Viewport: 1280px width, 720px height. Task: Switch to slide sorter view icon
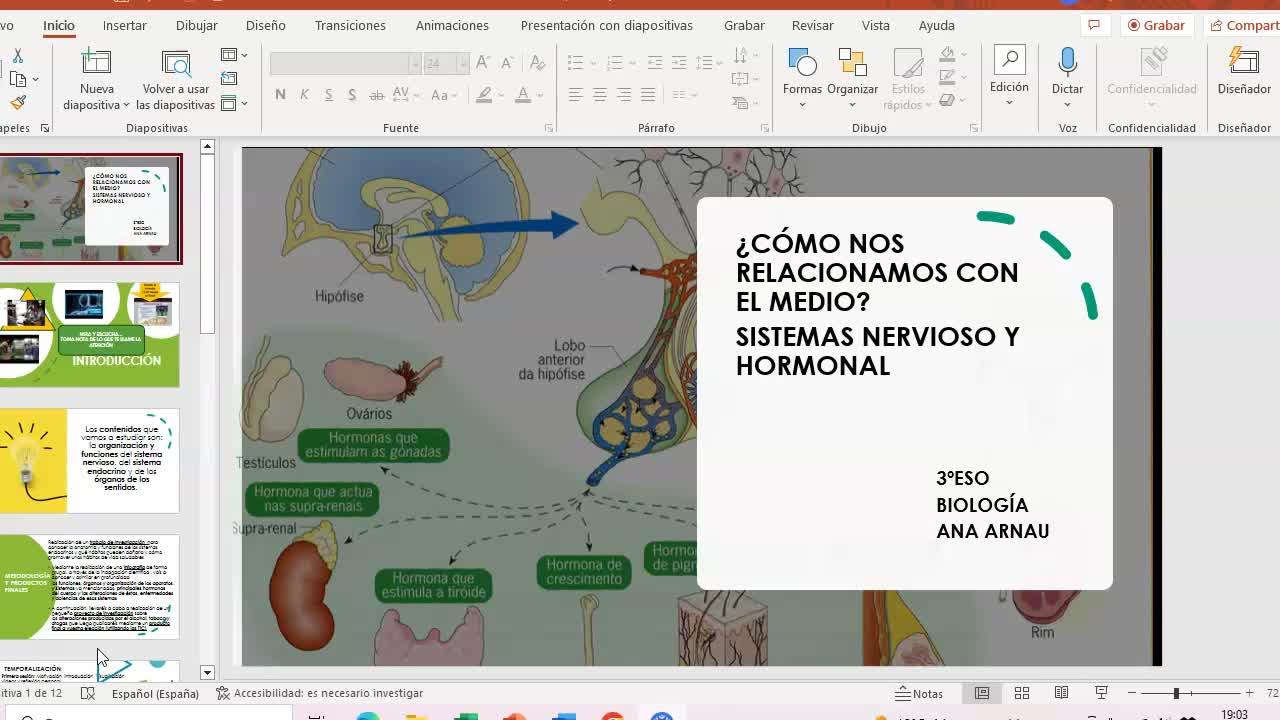[x=1022, y=693]
